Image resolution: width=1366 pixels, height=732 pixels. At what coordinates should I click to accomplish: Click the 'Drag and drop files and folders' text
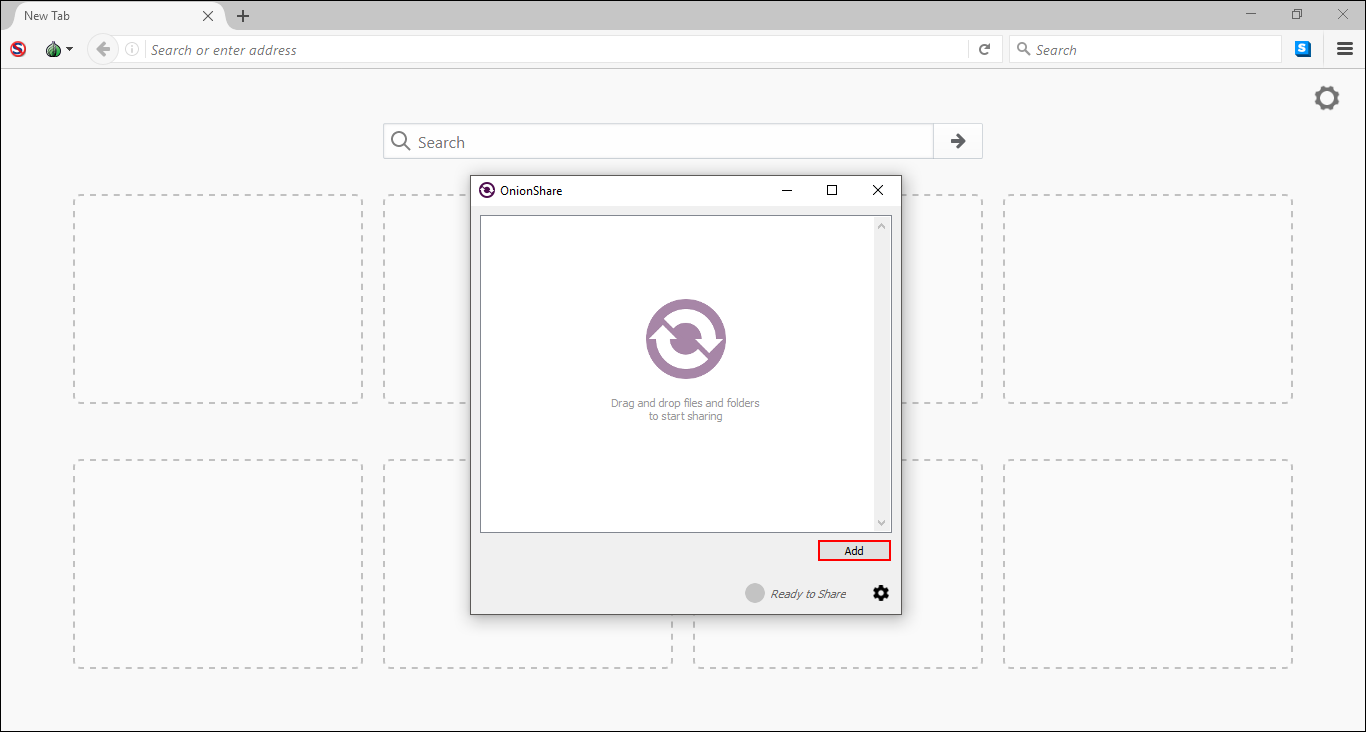click(685, 403)
